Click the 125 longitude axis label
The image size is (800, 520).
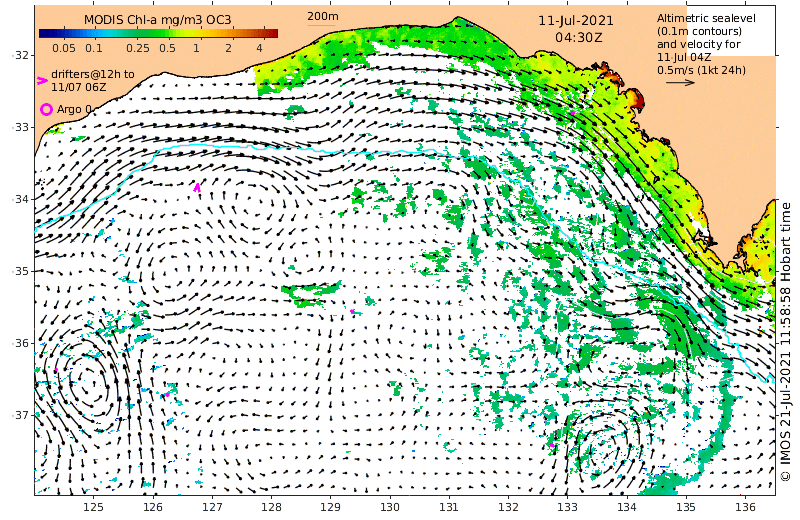[x=93, y=507]
